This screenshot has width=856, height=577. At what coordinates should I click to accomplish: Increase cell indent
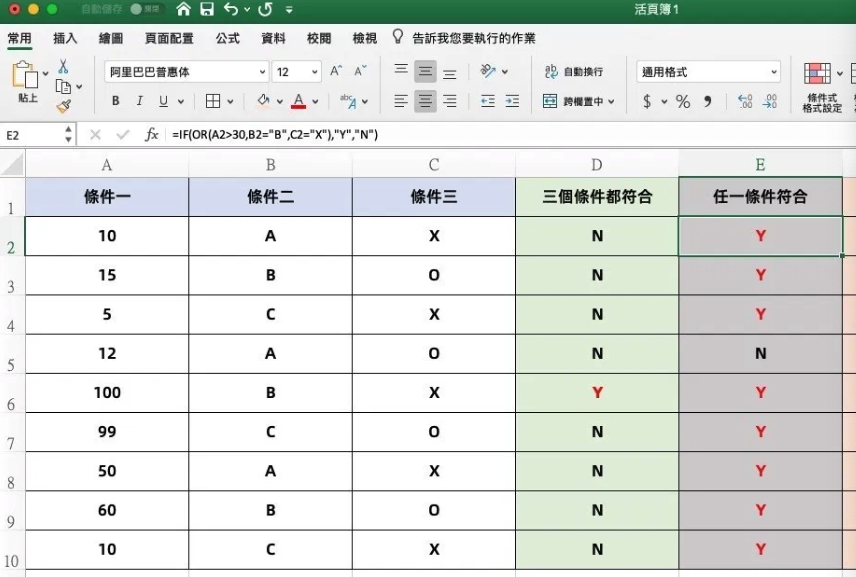click(512, 101)
